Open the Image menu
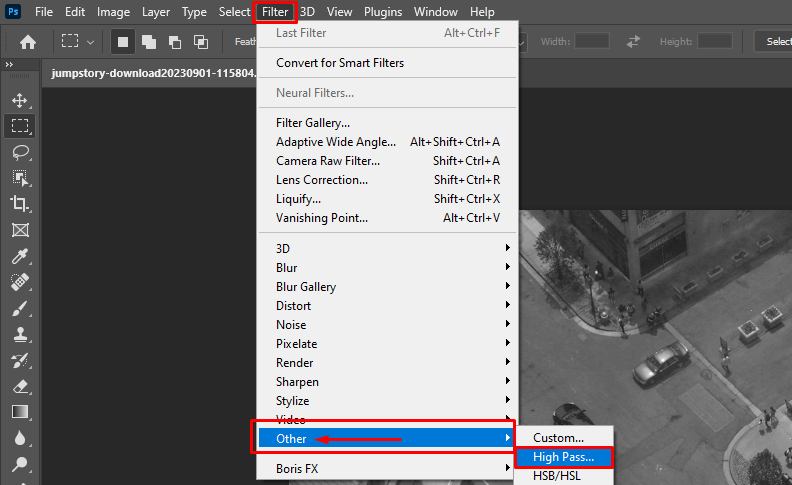 [x=113, y=12]
